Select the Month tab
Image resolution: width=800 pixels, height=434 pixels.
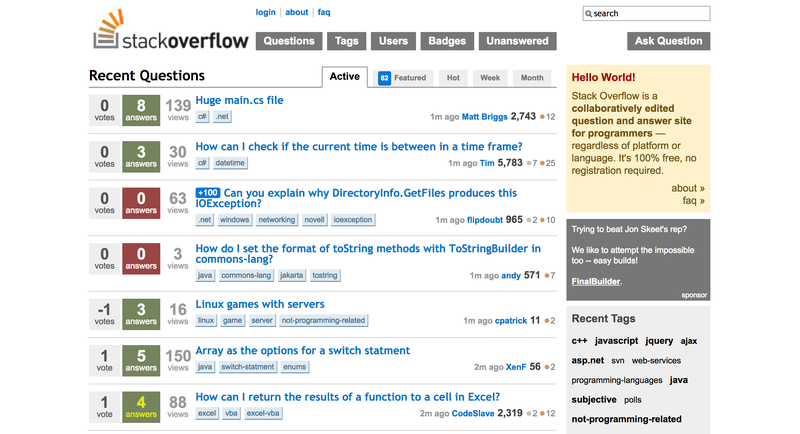point(532,78)
